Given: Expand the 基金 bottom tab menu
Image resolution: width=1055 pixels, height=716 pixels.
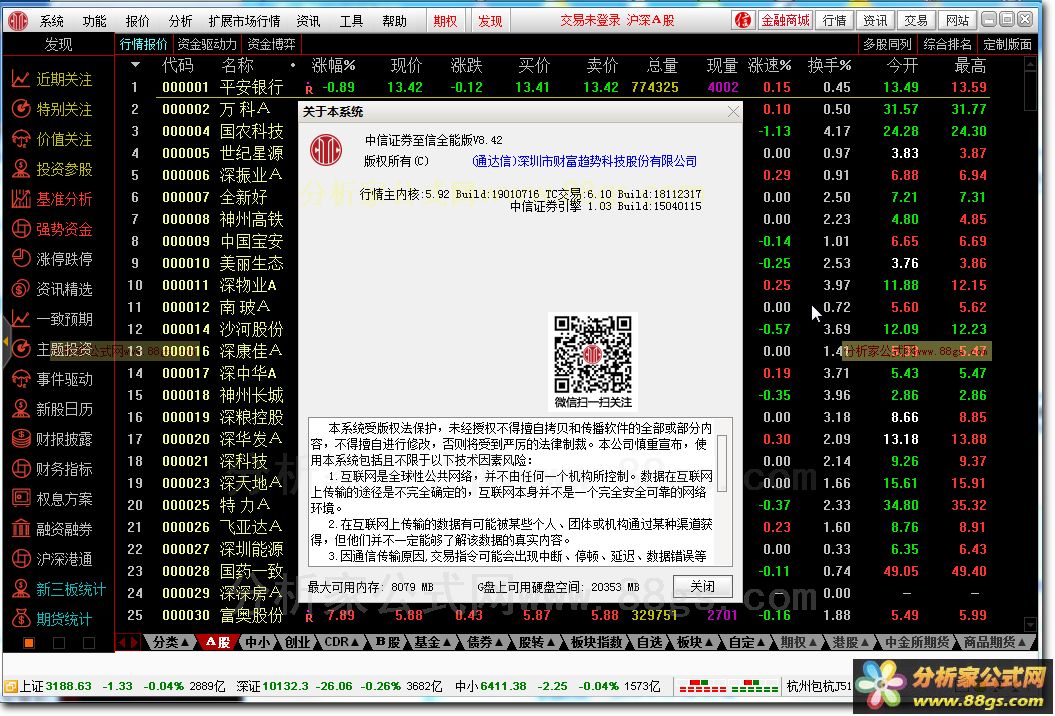Looking at the screenshot, I should [x=433, y=643].
